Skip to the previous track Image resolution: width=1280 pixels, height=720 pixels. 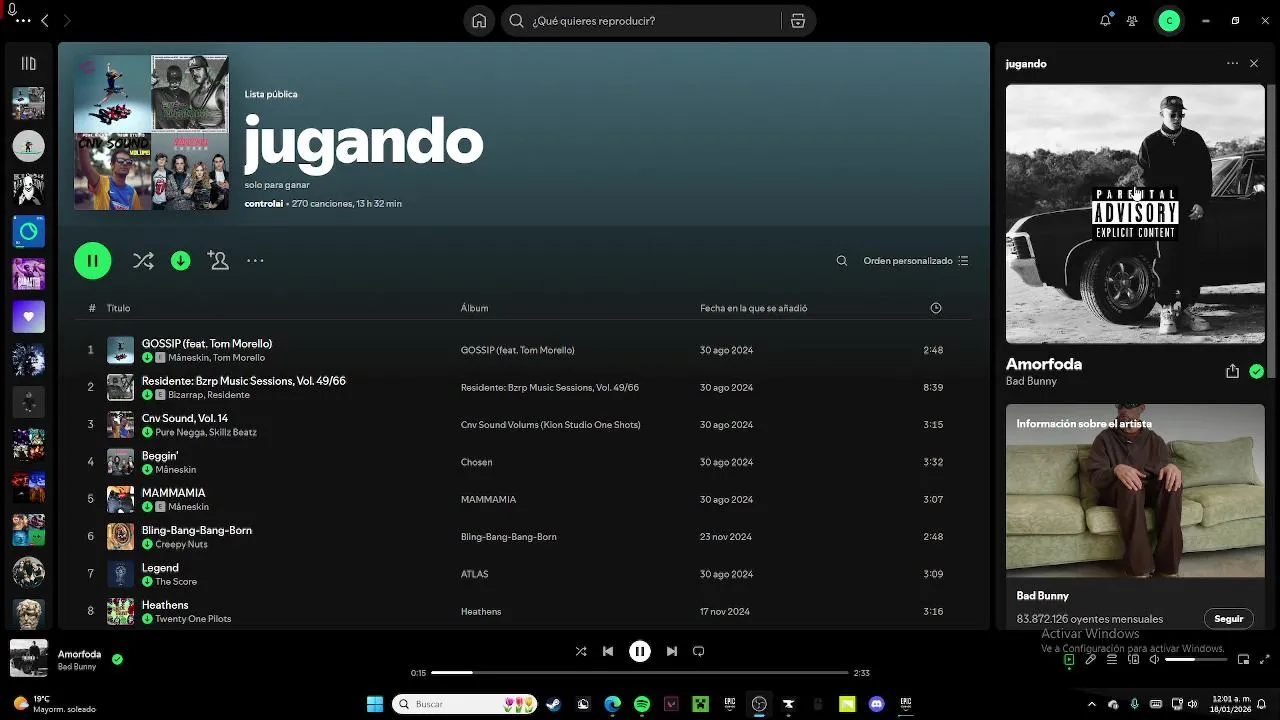(608, 651)
